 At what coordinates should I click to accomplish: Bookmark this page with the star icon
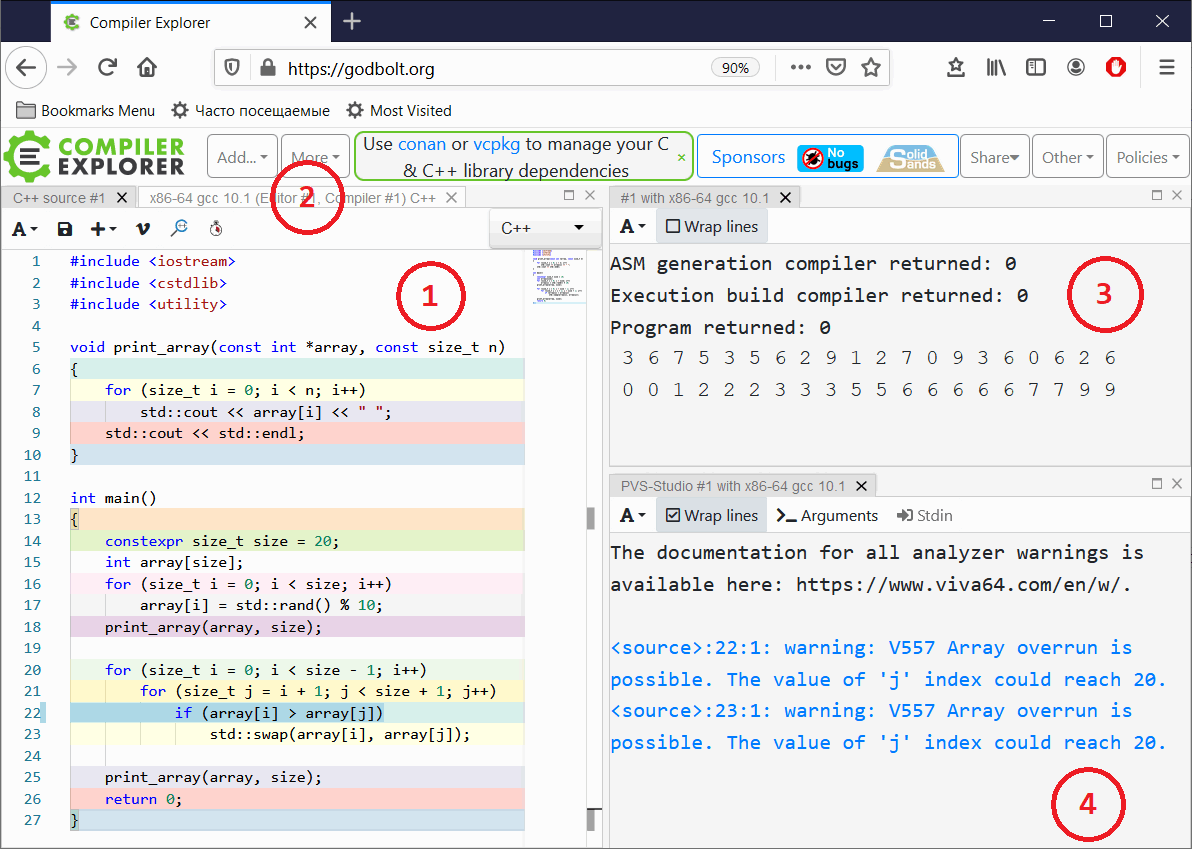pos(871,68)
